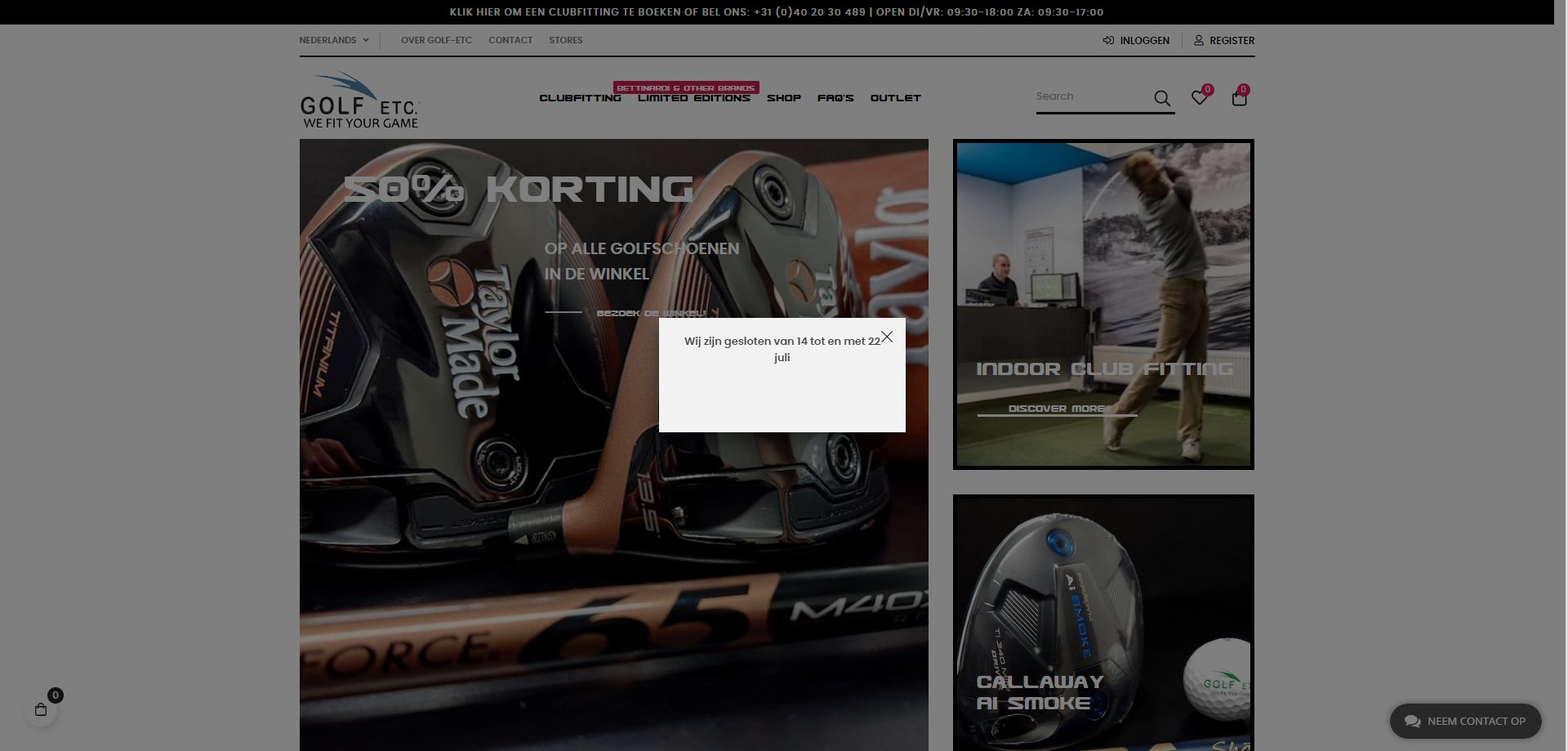Click the top clubfitting booking banner
The image size is (1568, 751).
coord(777,12)
